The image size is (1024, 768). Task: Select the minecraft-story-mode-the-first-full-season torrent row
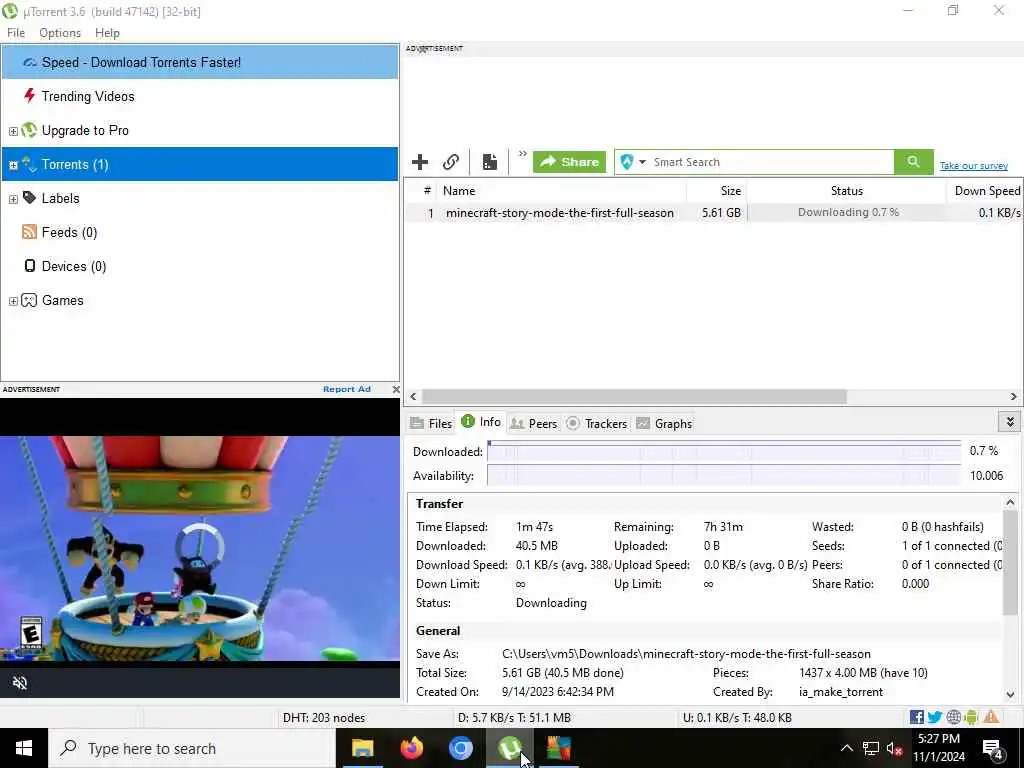[x=714, y=213]
